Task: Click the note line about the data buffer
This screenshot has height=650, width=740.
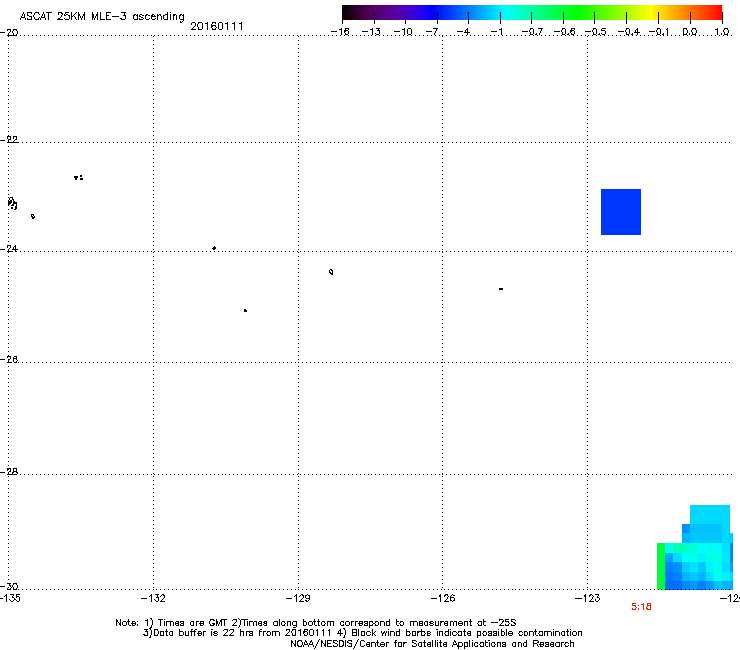Action: [x=362, y=633]
